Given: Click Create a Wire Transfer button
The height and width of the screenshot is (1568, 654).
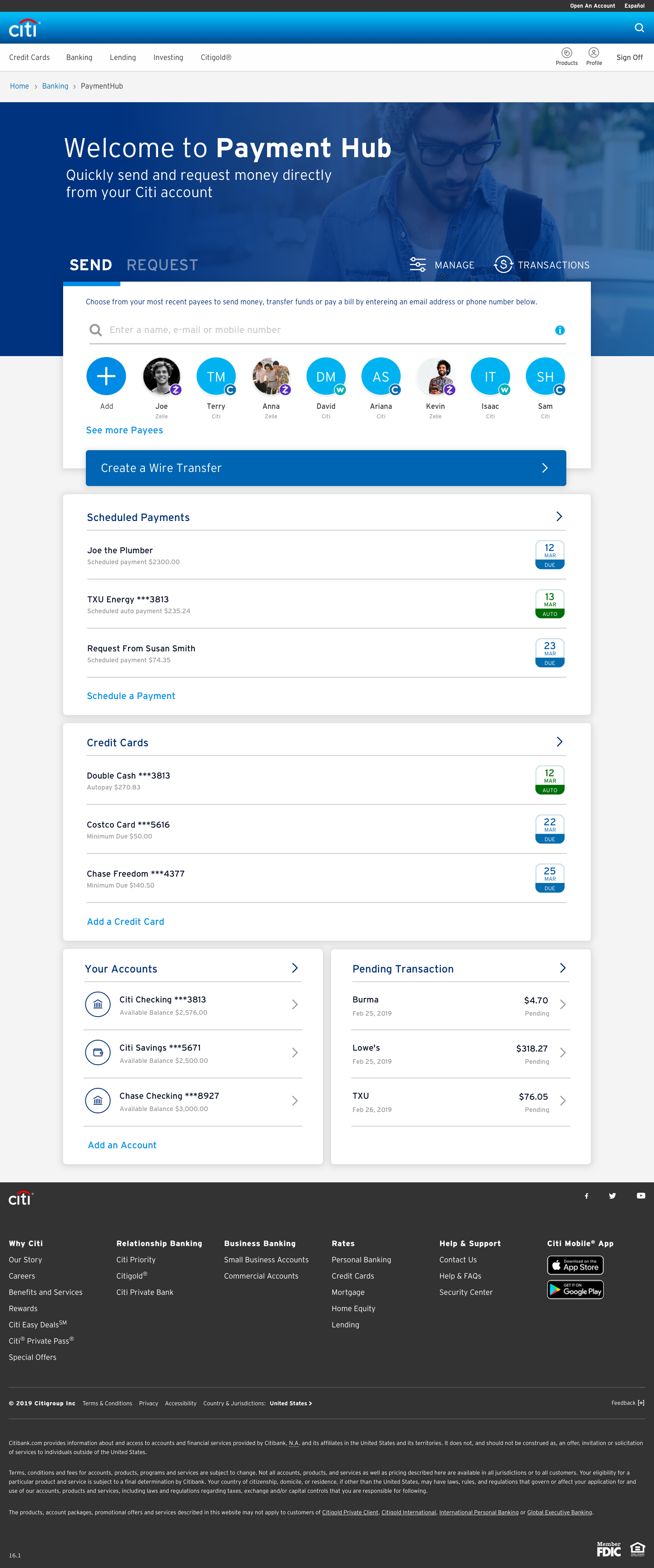Looking at the screenshot, I should click(326, 467).
